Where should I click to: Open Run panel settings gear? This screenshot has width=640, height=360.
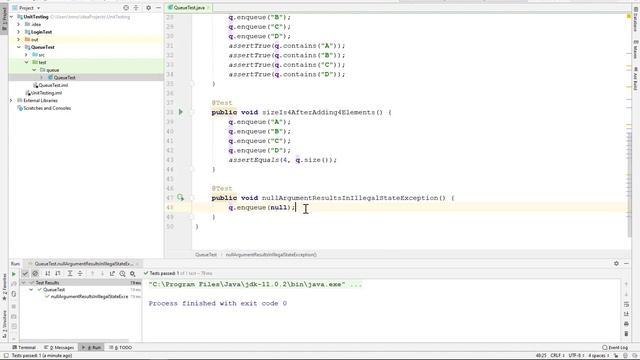(616, 264)
